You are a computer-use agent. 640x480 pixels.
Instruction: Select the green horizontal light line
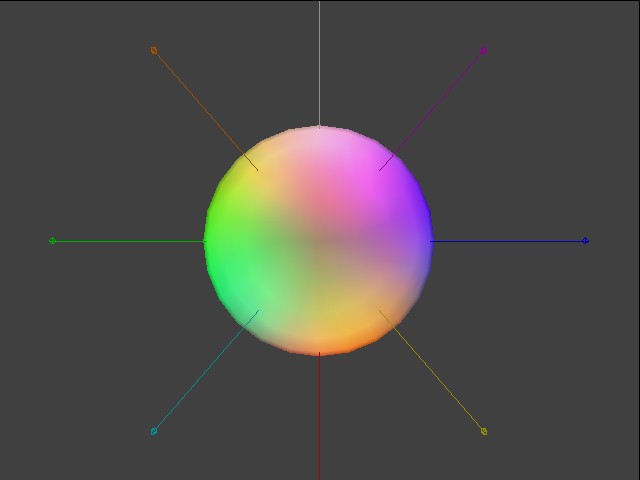click(130, 241)
